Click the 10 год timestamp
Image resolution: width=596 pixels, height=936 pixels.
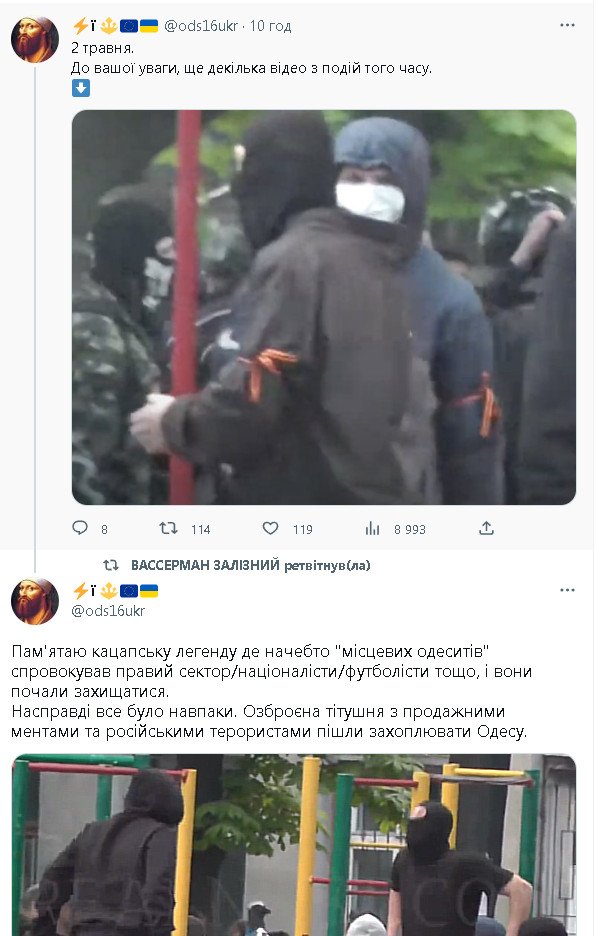point(271,26)
